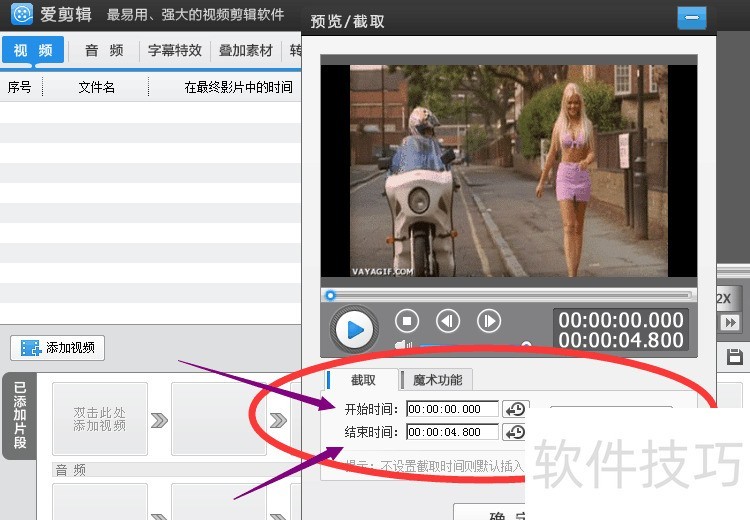Go to the 字幕特效 tab
The height and width of the screenshot is (520, 750).
pyautogui.click(x=175, y=50)
